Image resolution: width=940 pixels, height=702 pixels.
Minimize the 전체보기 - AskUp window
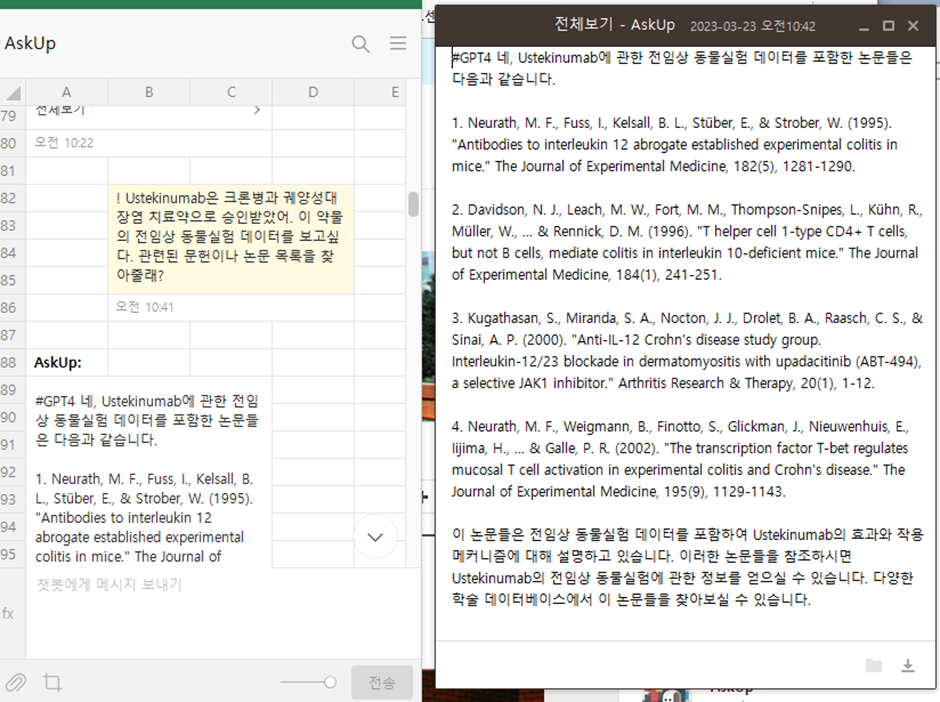[x=864, y=26]
